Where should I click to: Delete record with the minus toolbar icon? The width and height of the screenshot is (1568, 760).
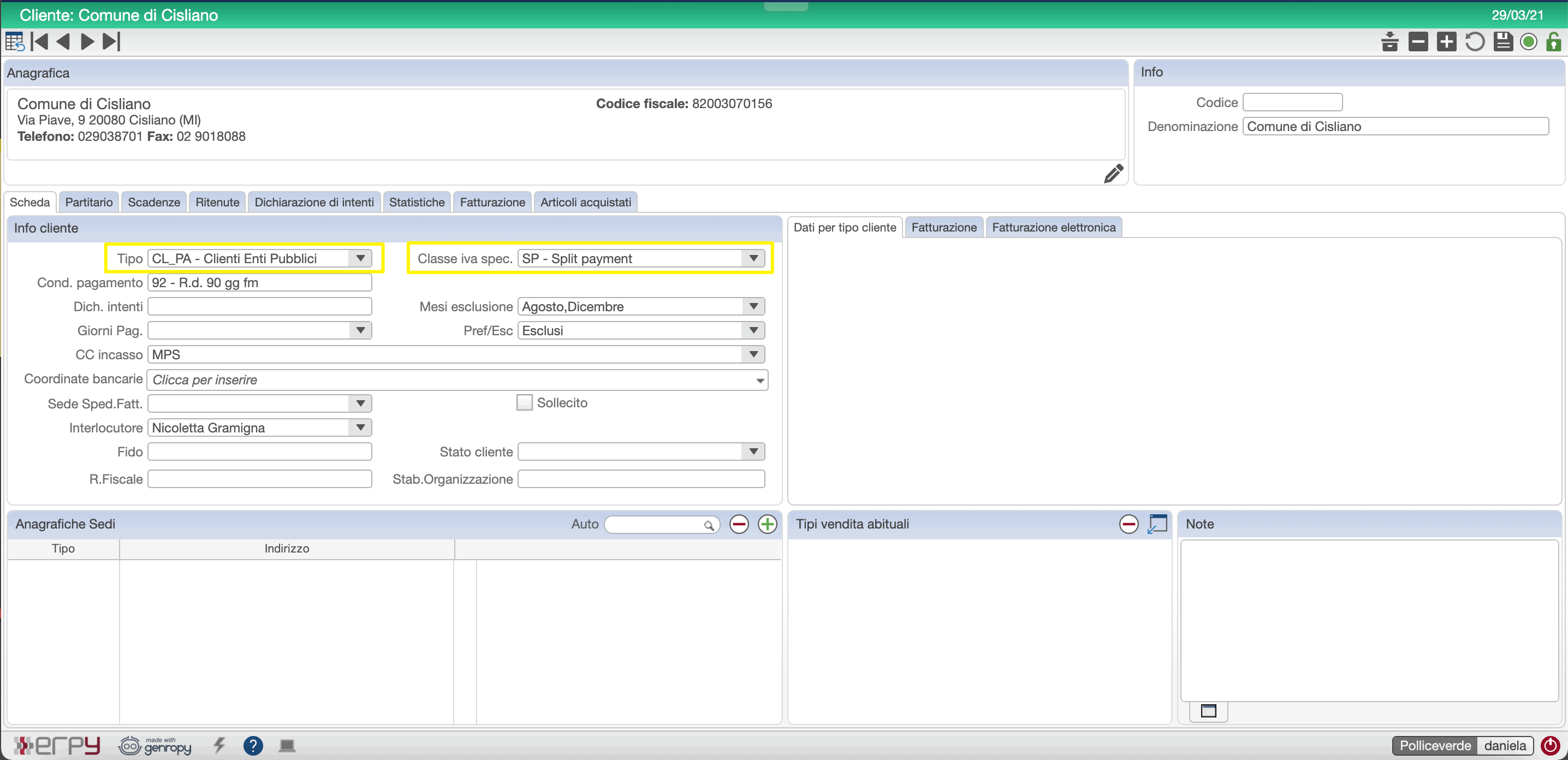point(1418,42)
